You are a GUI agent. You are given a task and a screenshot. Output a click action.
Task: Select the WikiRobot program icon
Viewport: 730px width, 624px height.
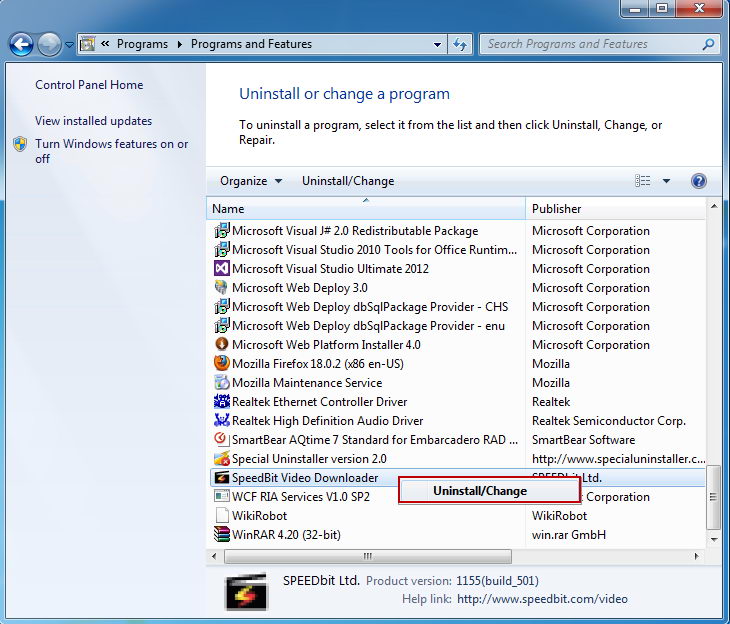click(x=222, y=516)
